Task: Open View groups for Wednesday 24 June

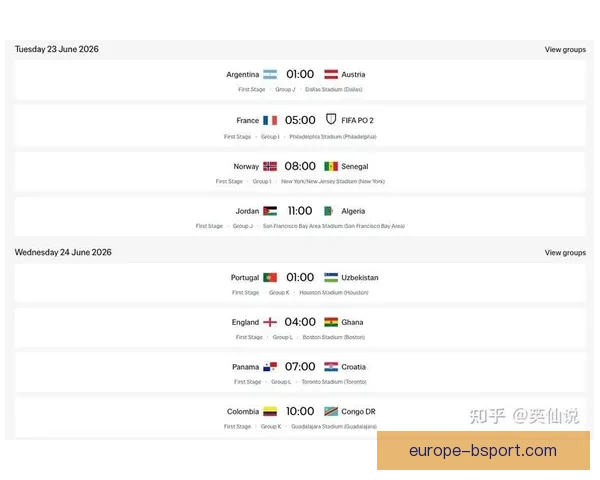Action: [x=565, y=253]
